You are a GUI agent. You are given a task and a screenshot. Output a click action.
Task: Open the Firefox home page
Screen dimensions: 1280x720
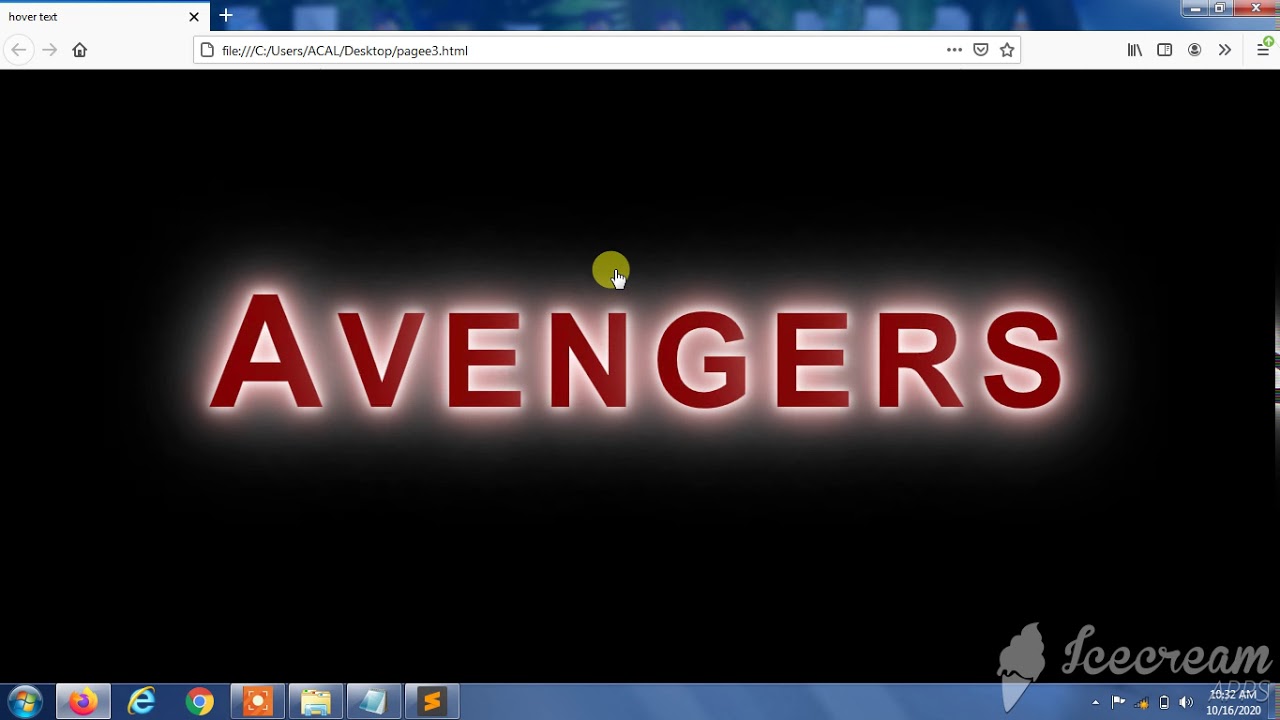click(x=80, y=50)
